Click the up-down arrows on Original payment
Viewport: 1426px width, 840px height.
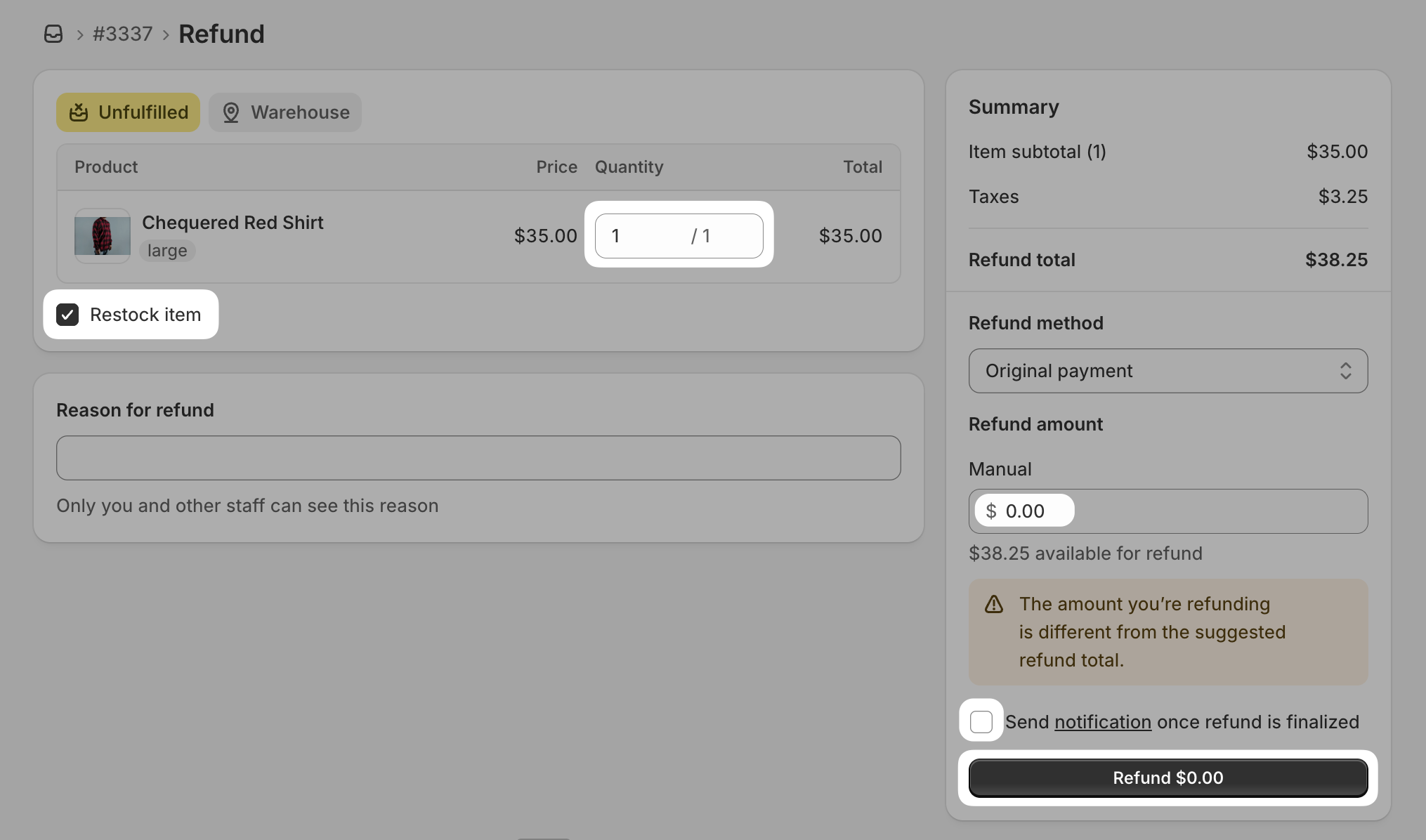(x=1345, y=371)
